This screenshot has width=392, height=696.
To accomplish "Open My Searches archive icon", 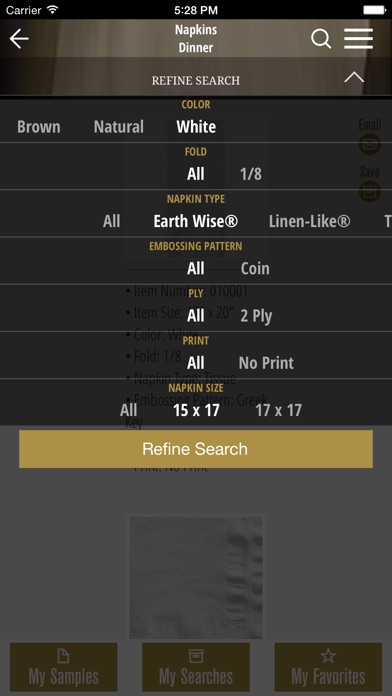I will [196, 656].
